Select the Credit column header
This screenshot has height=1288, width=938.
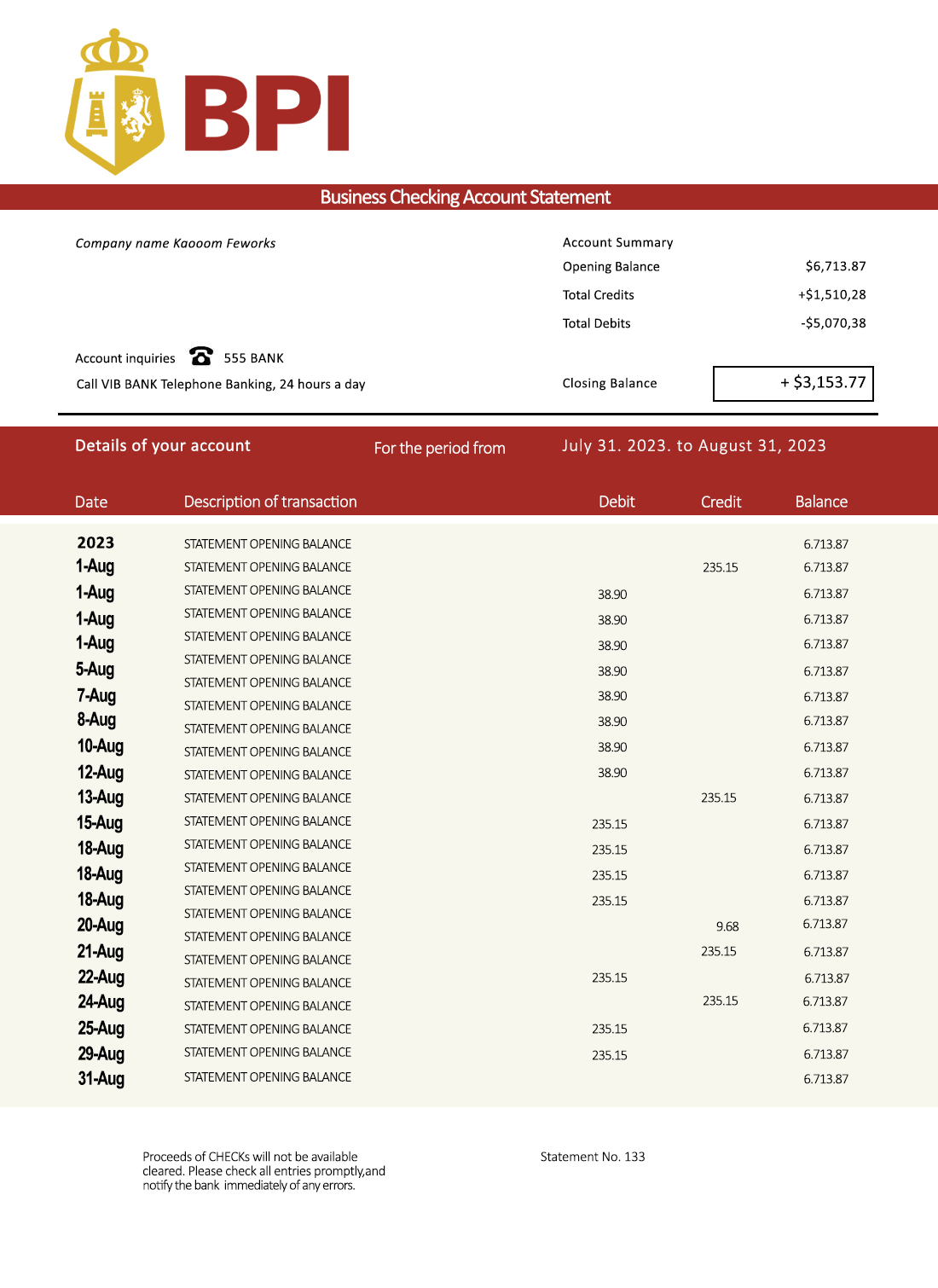click(721, 502)
